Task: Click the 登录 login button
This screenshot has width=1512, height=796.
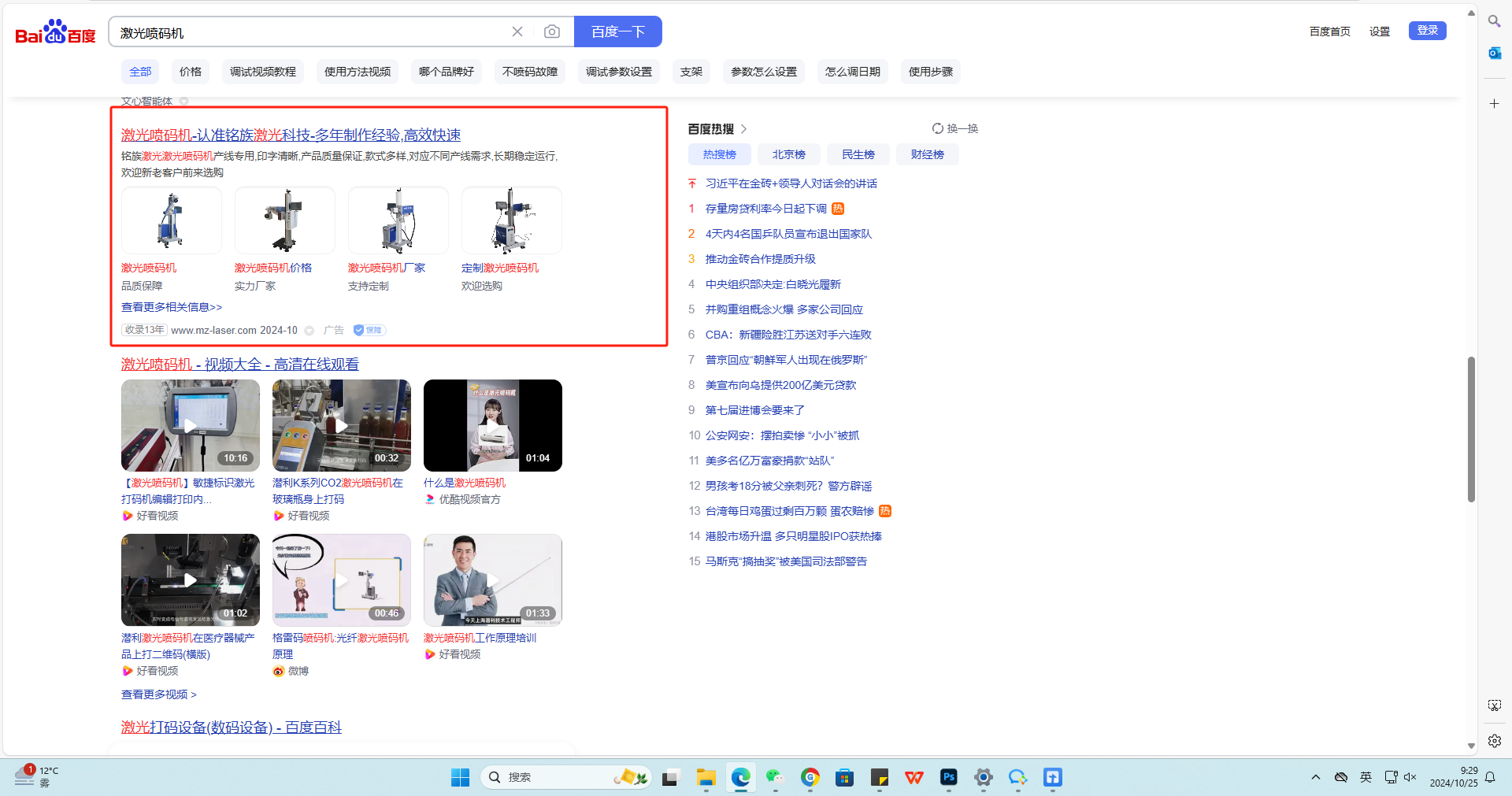Action: point(1427,31)
